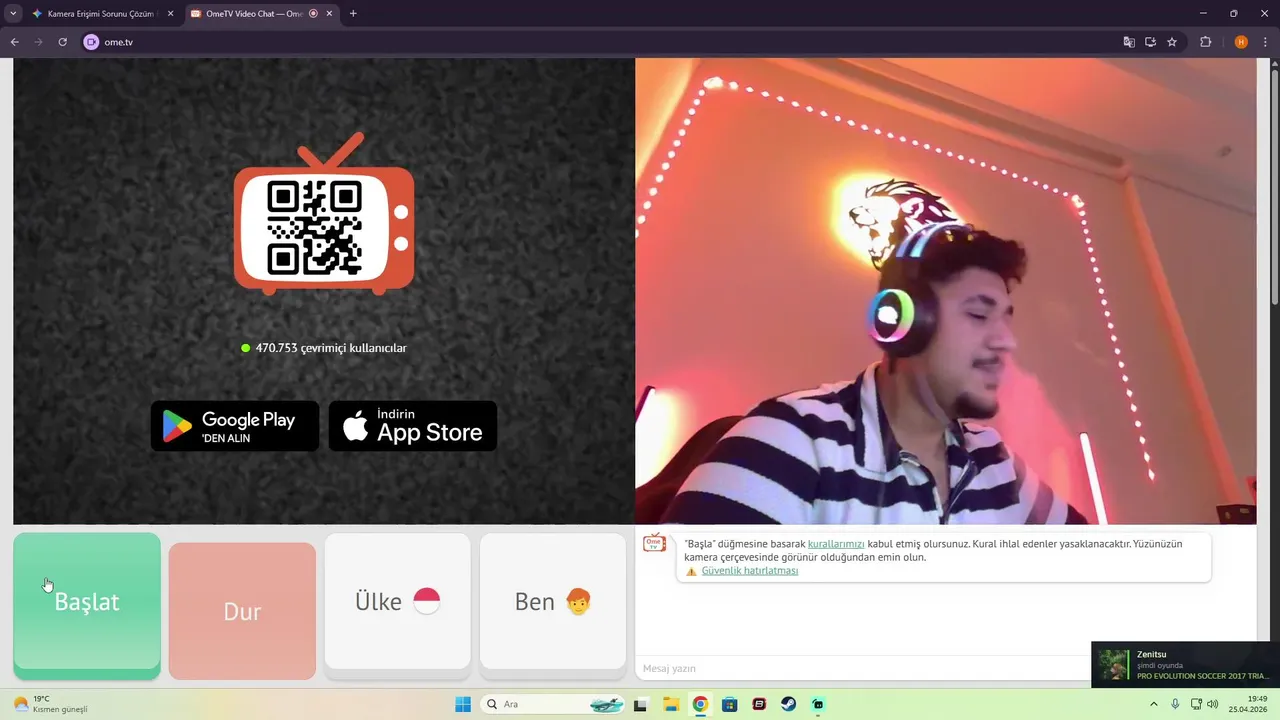Show hidden system tray icons
Image resolution: width=1280 pixels, height=720 pixels.
point(1154,704)
